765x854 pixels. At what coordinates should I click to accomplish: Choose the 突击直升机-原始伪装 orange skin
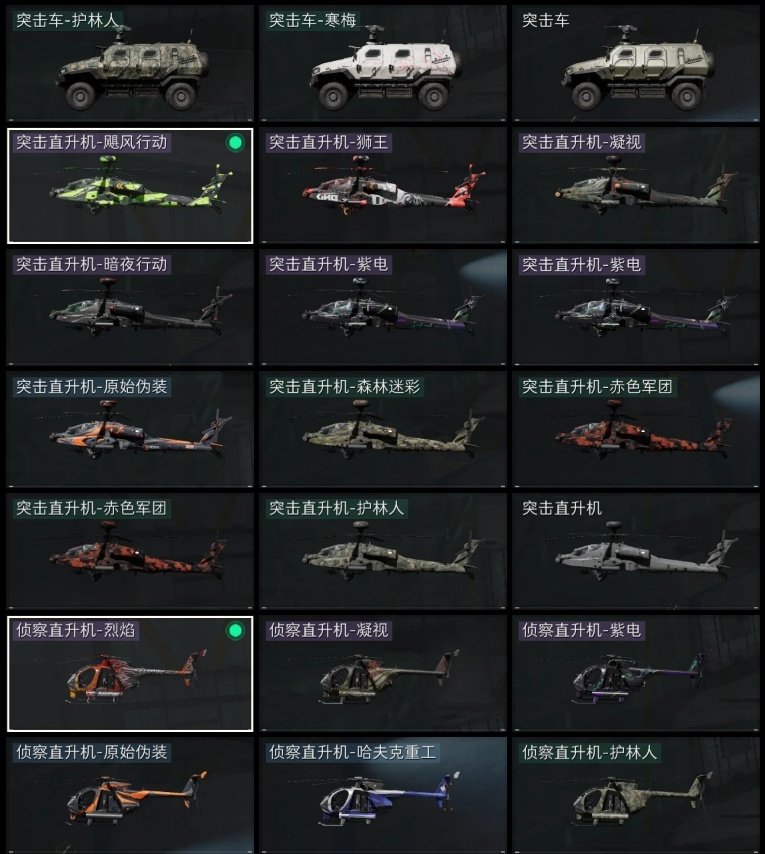130,429
